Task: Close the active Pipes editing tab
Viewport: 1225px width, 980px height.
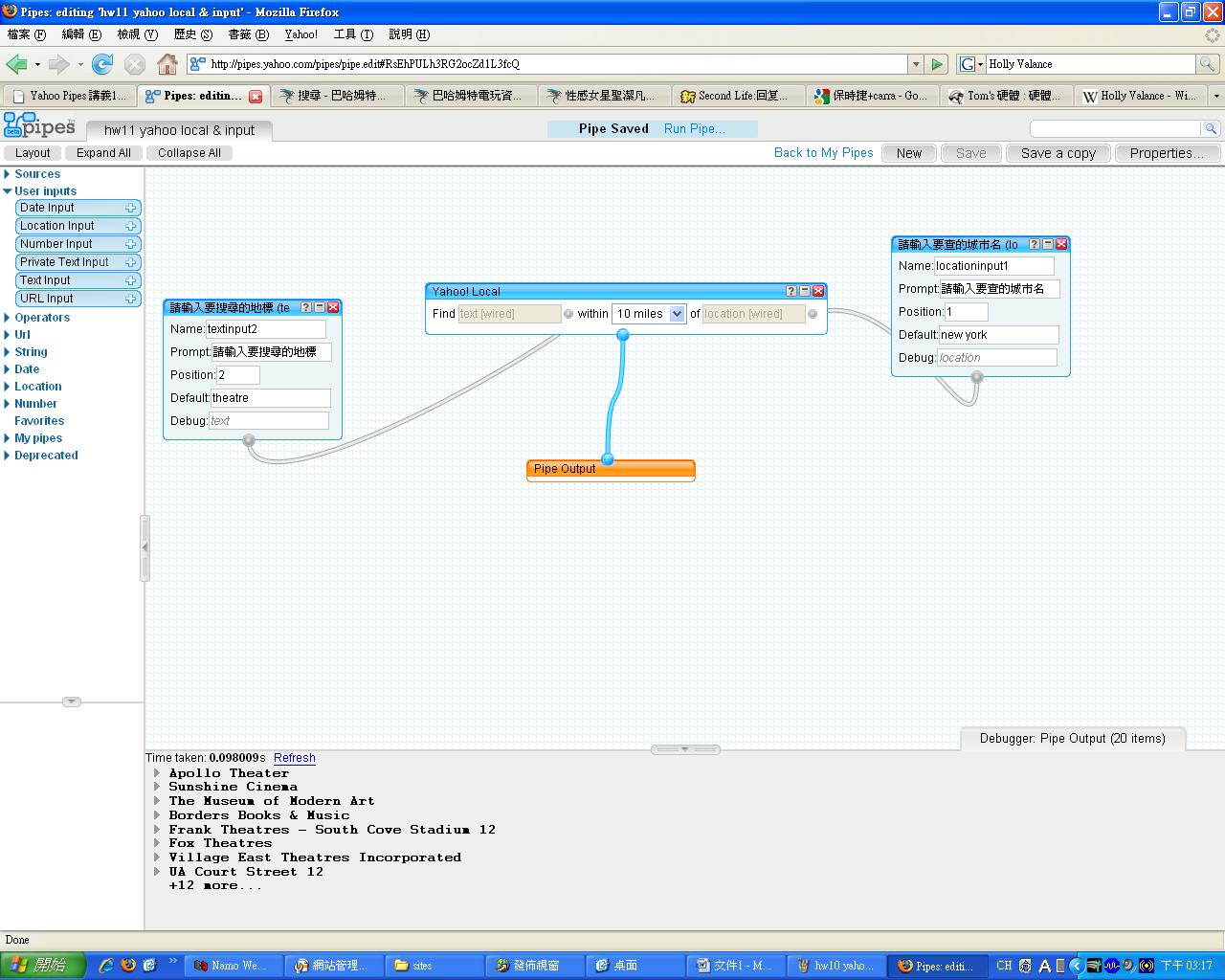Action: tap(256, 96)
